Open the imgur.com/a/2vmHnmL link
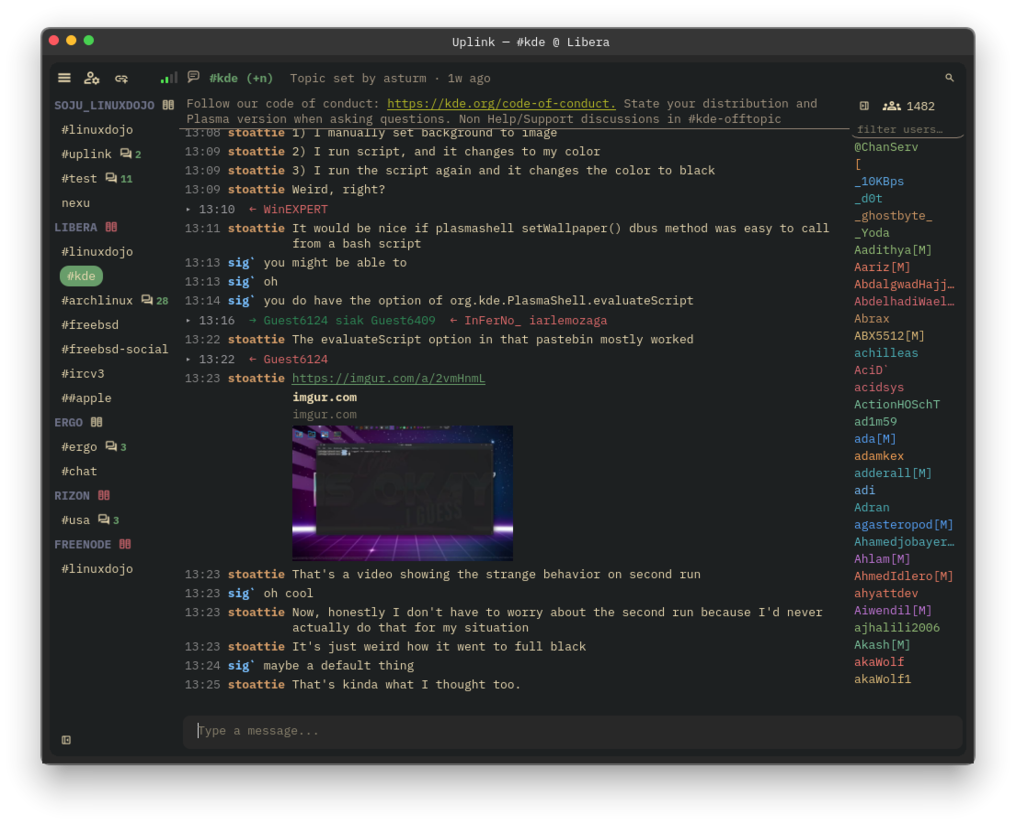1016x824 pixels. click(388, 378)
